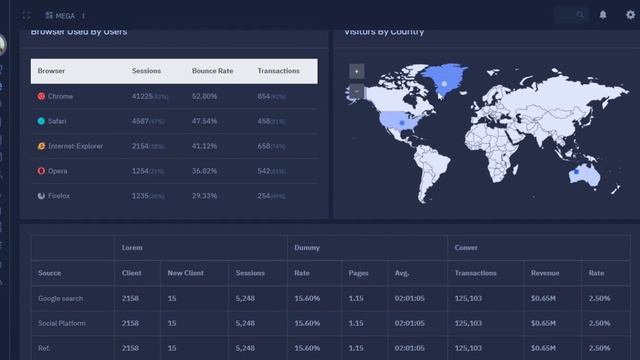The width and height of the screenshot is (640, 360).
Task: Click the Source column header
Action: coord(49,273)
